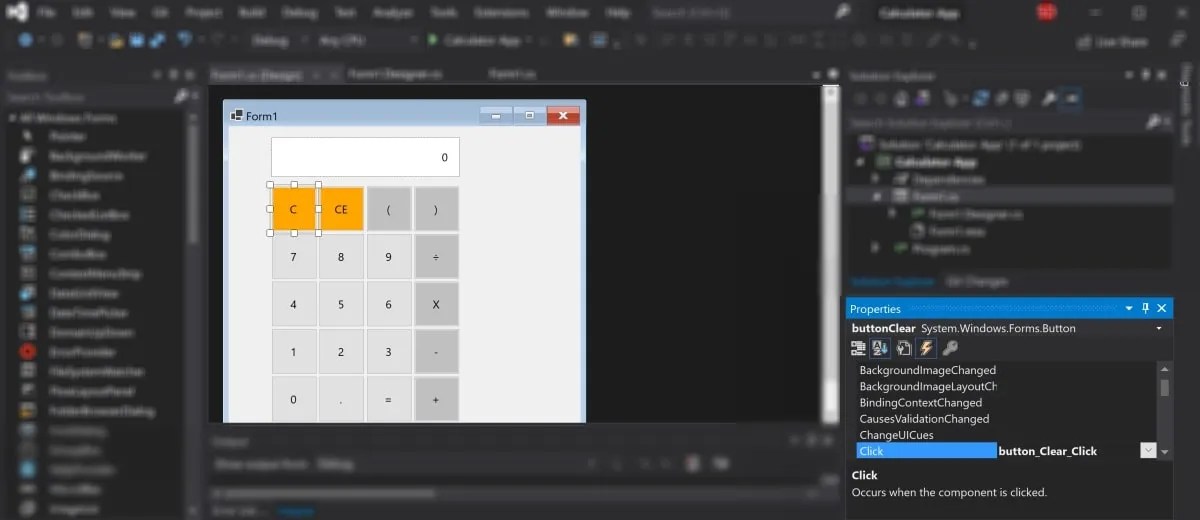1200x520 pixels.
Task: Select the orange CE button on Form1
Action: coord(341,209)
